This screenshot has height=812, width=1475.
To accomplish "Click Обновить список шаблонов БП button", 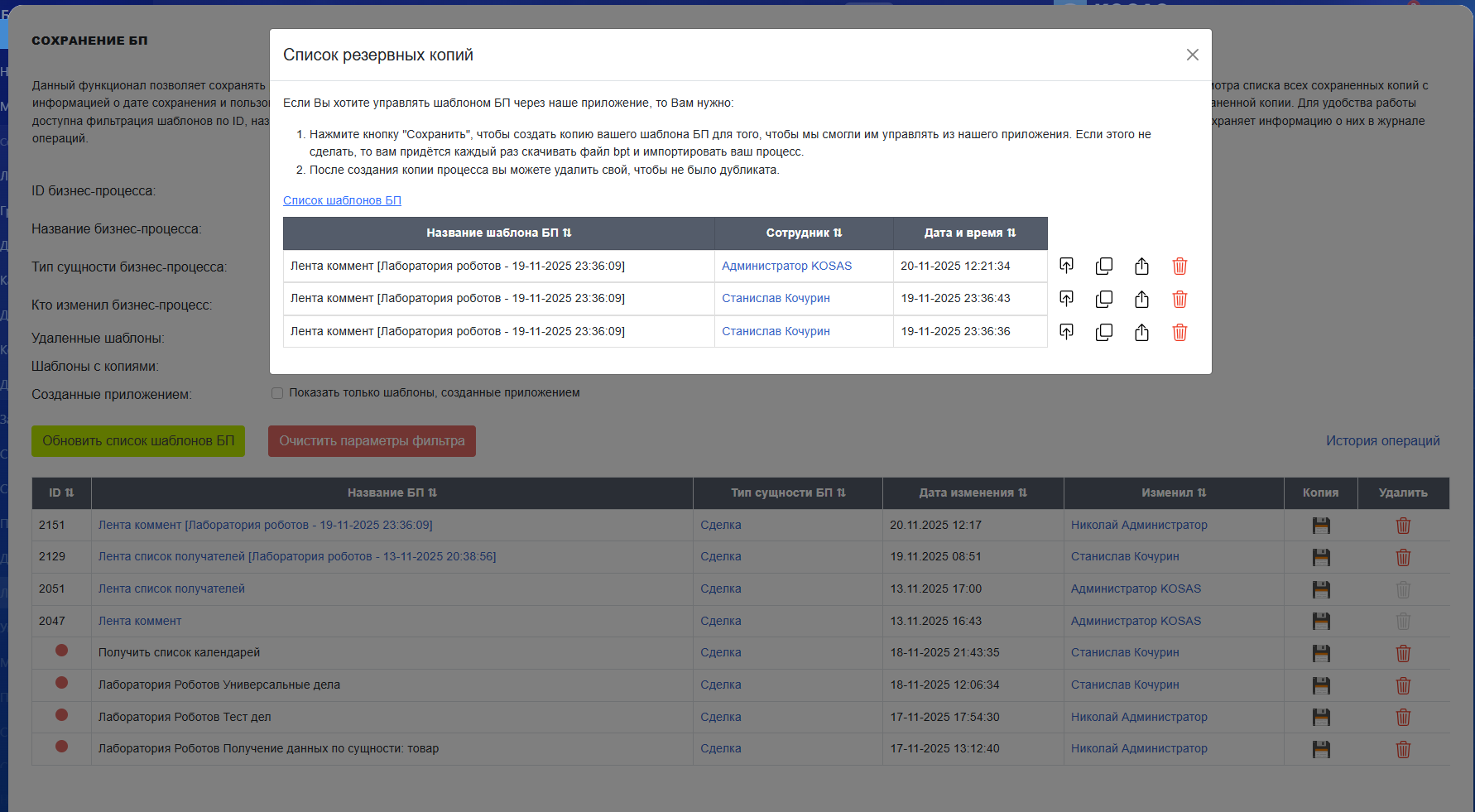I will click(x=138, y=441).
